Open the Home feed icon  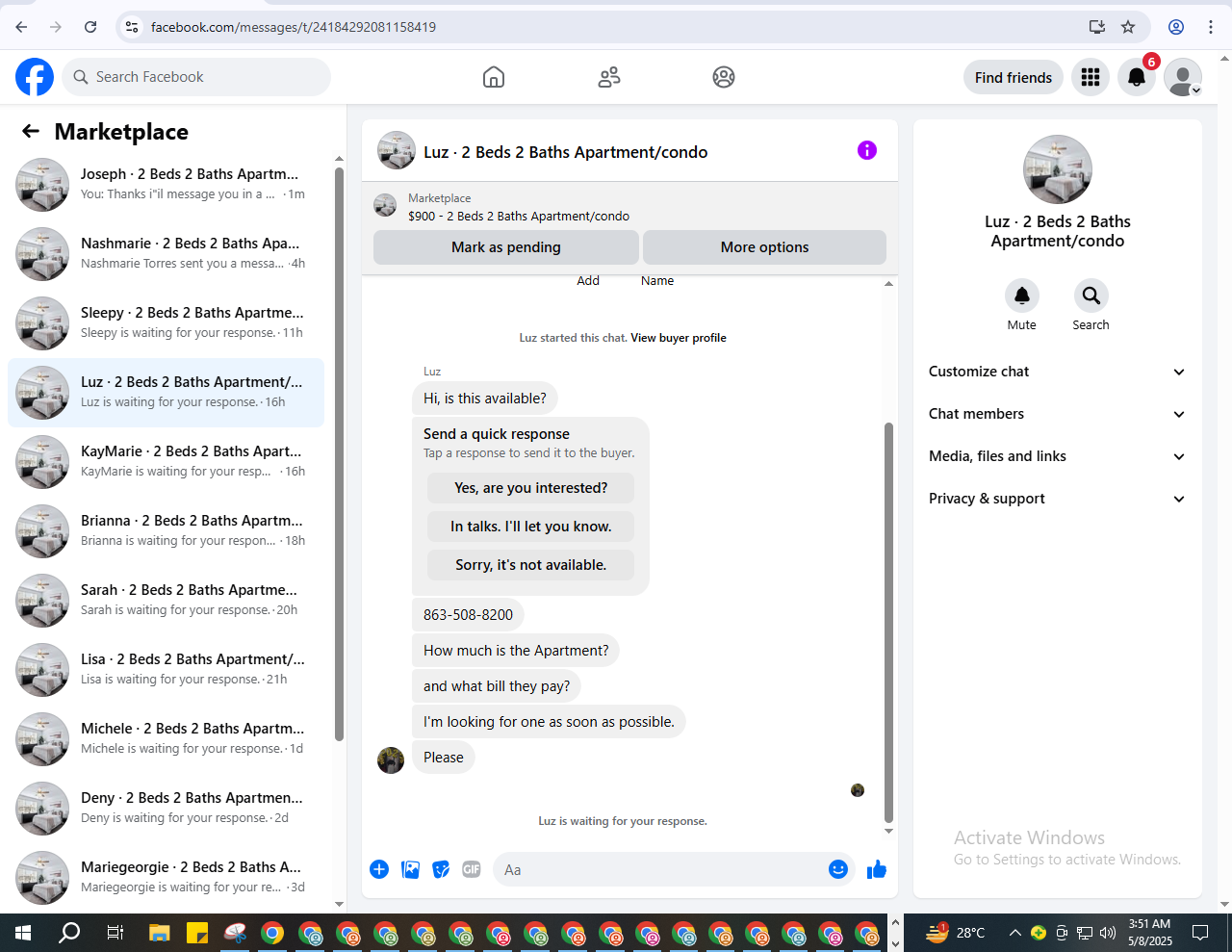coord(494,77)
